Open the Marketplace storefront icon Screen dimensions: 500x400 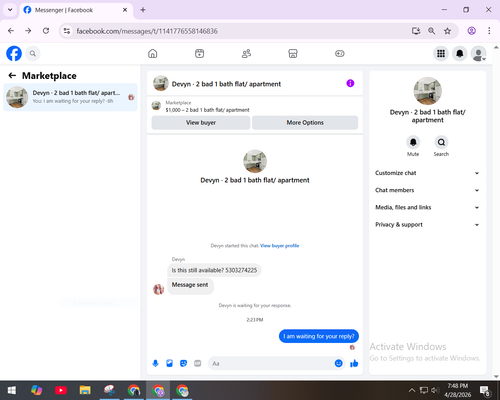293,53
